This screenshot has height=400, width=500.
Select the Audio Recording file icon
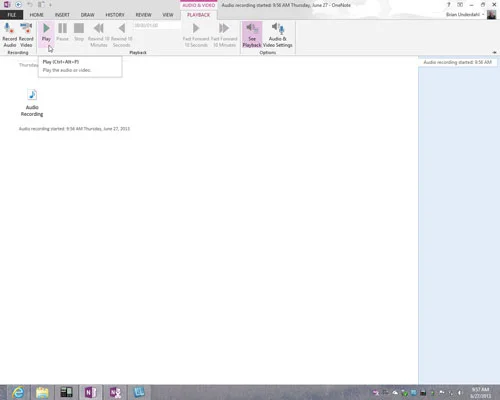32,103
